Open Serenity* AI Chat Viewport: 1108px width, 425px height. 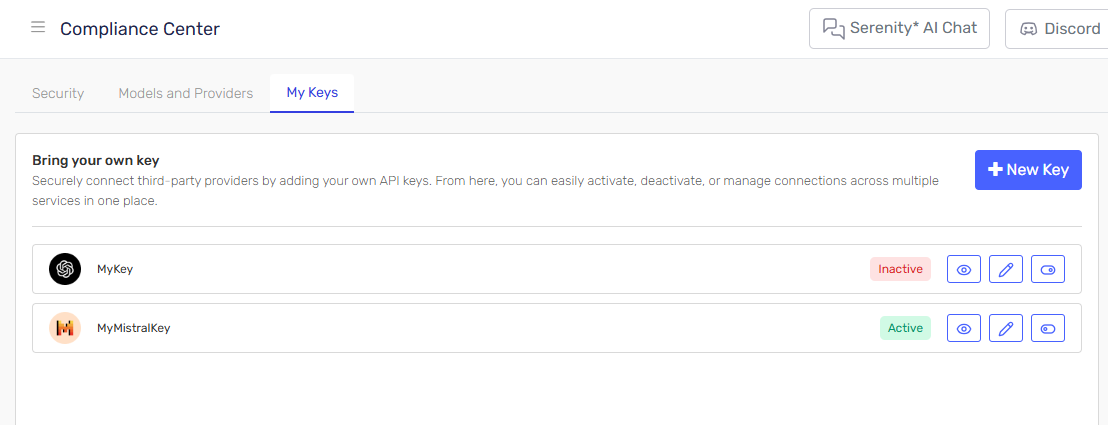click(899, 28)
